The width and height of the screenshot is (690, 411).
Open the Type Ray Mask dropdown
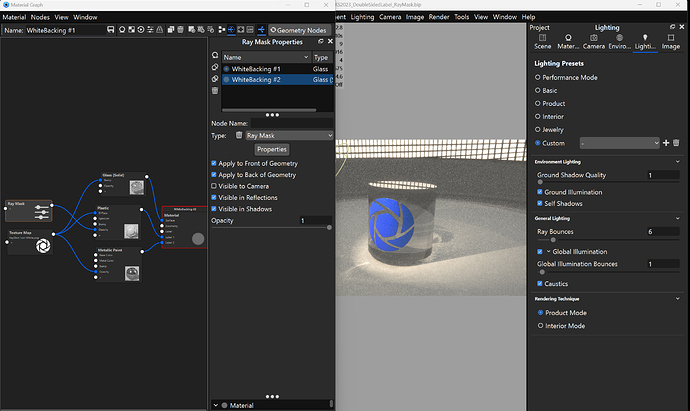[289, 136]
